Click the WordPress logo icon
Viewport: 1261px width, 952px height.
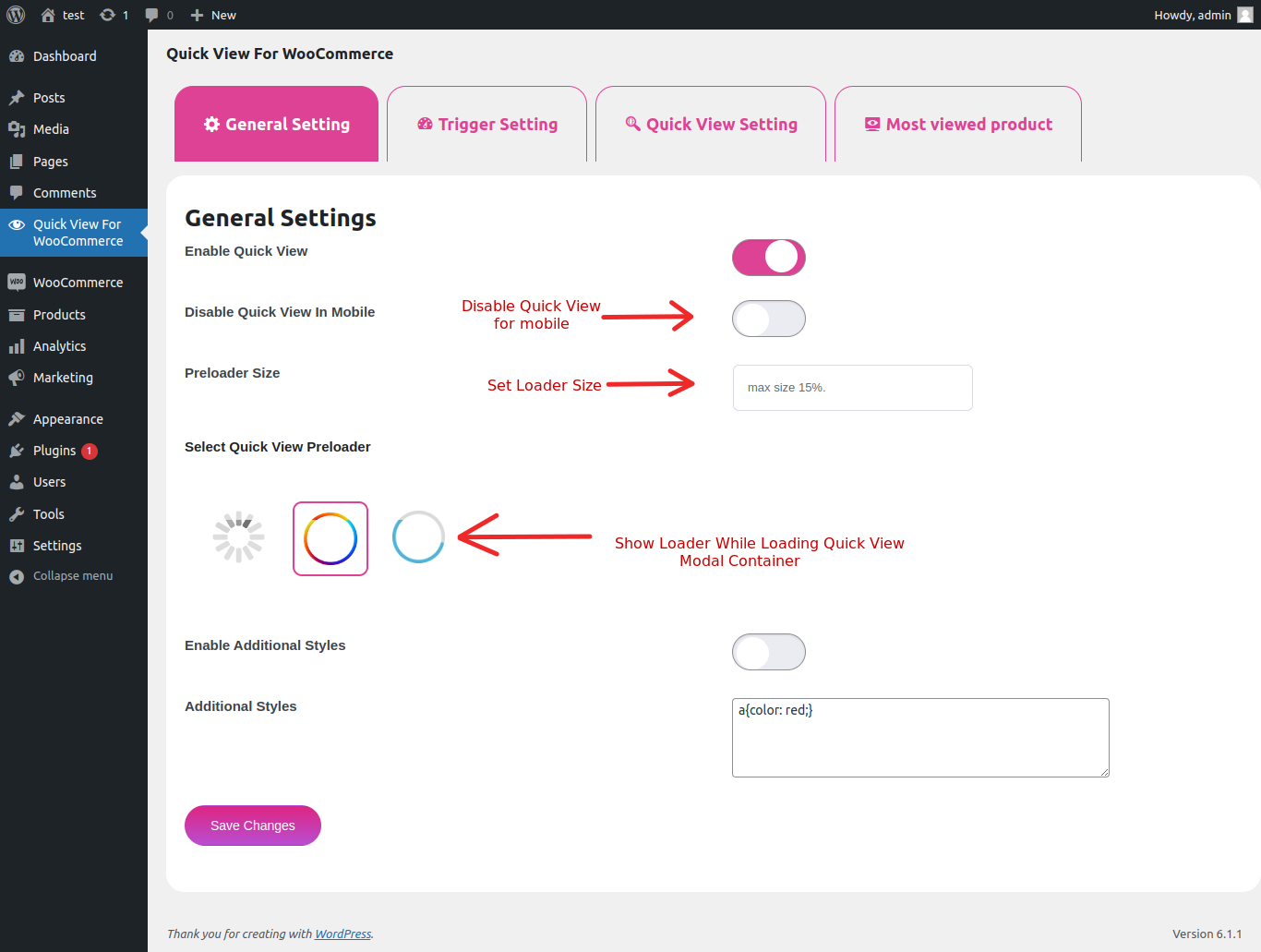[16, 15]
